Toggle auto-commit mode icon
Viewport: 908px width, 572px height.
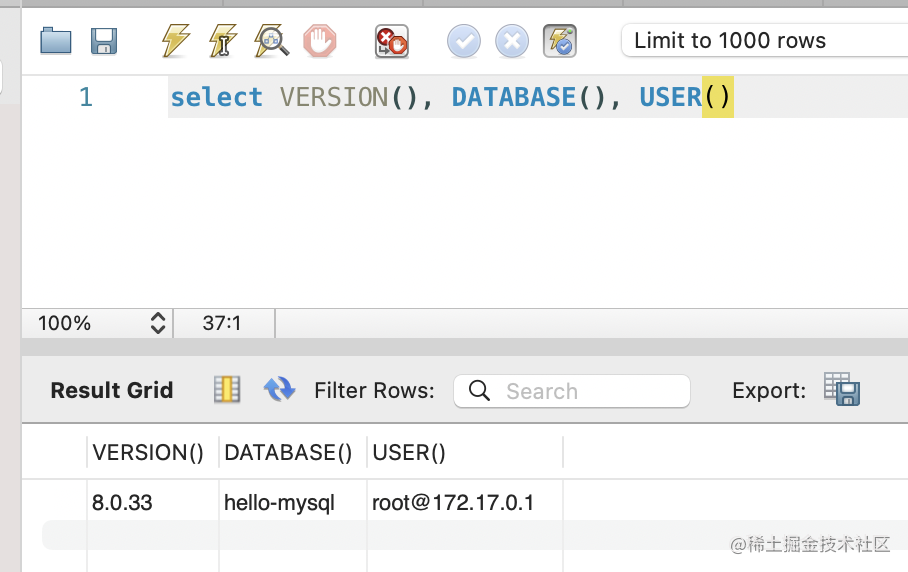[559, 41]
